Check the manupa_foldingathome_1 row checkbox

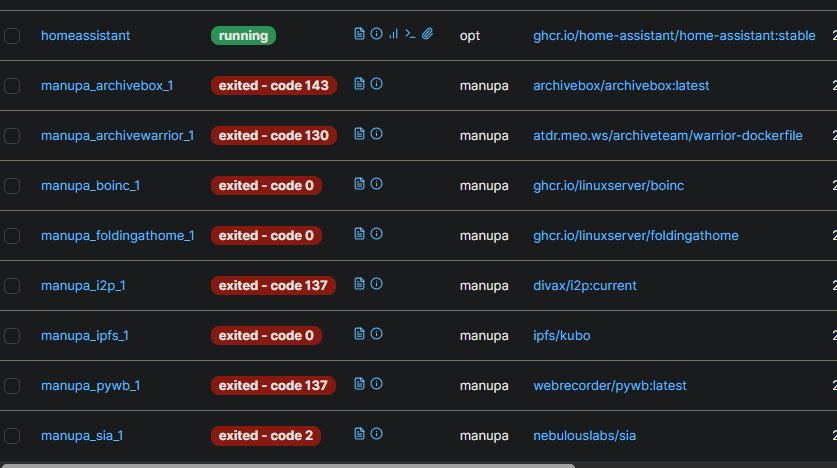point(12,236)
